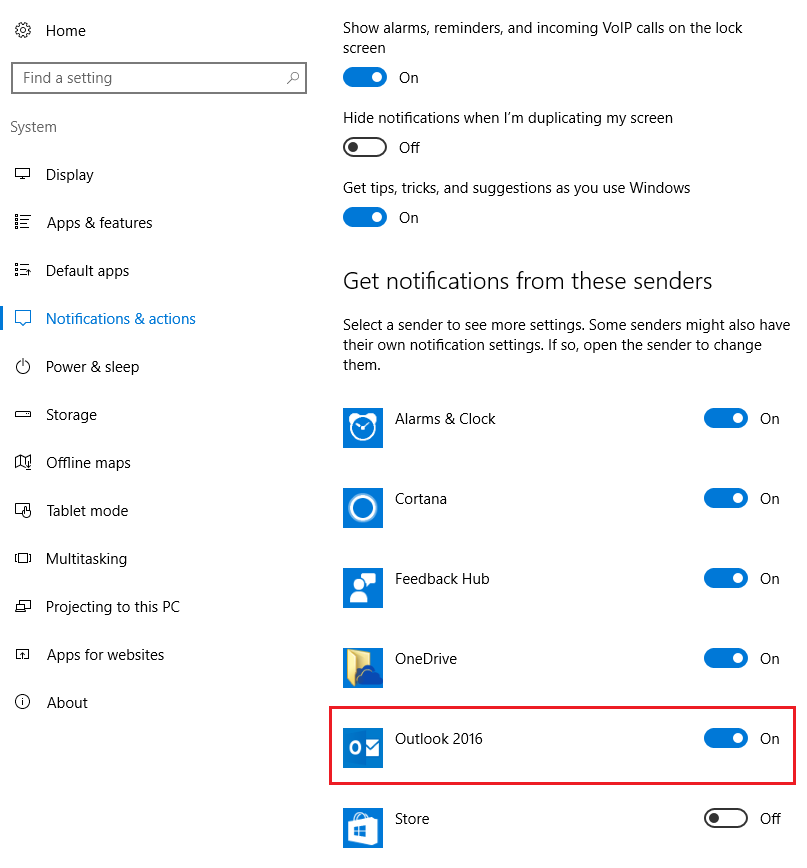Open Apps & features page
The height and width of the screenshot is (868, 807).
click(99, 223)
